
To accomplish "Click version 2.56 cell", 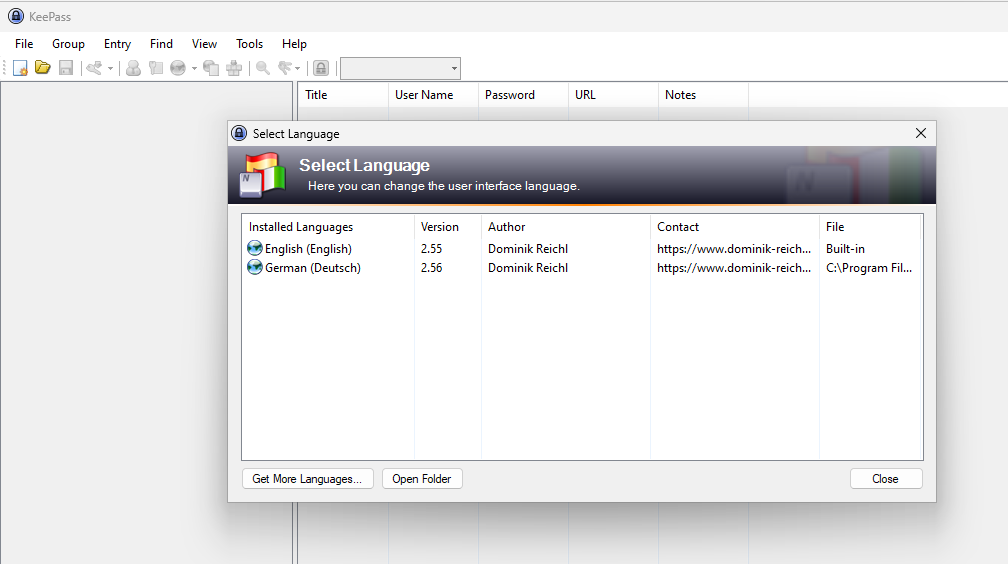I will (x=431, y=268).
